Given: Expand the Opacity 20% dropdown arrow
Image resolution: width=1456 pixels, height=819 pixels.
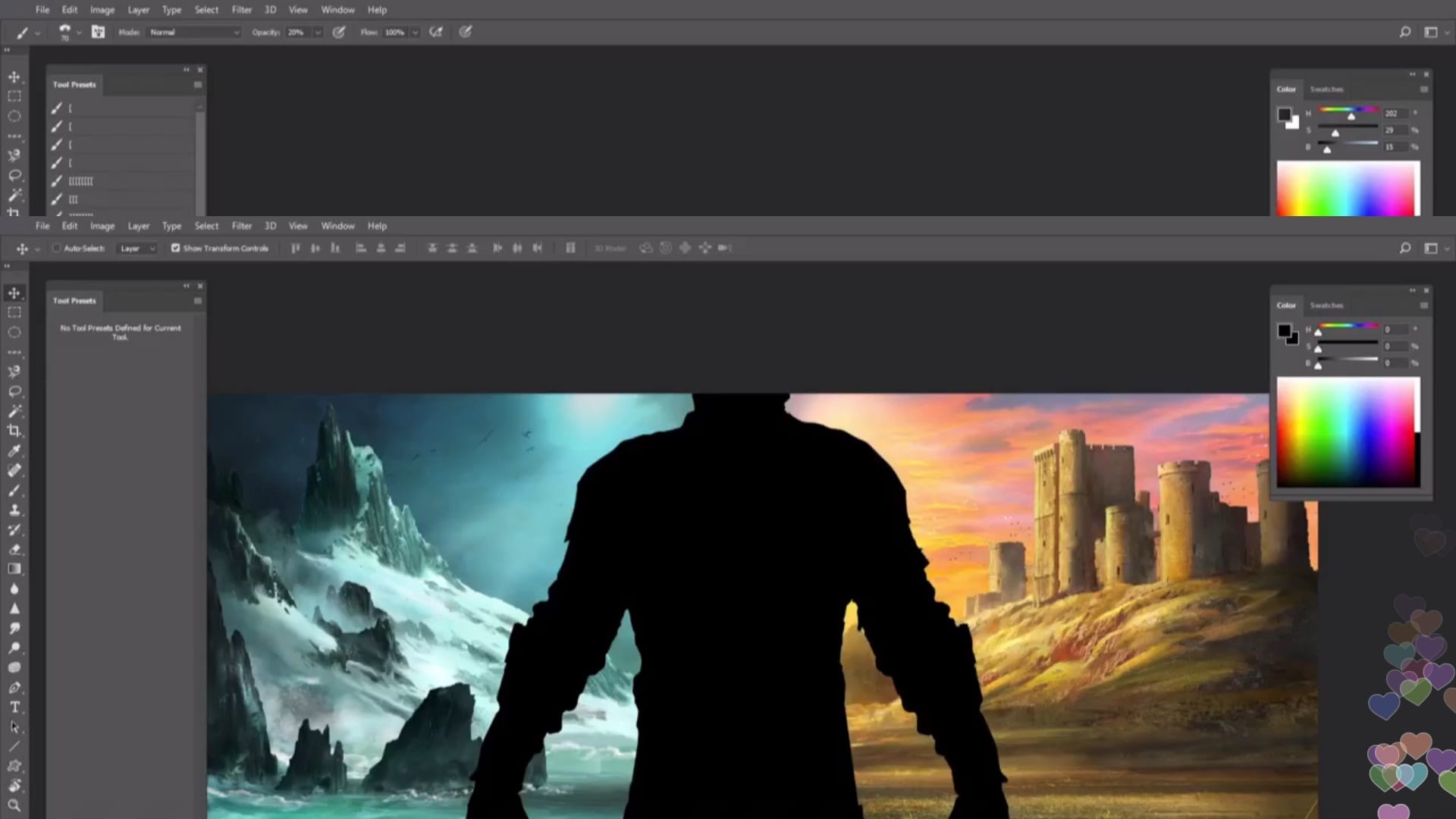Looking at the screenshot, I should pos(318,32).
